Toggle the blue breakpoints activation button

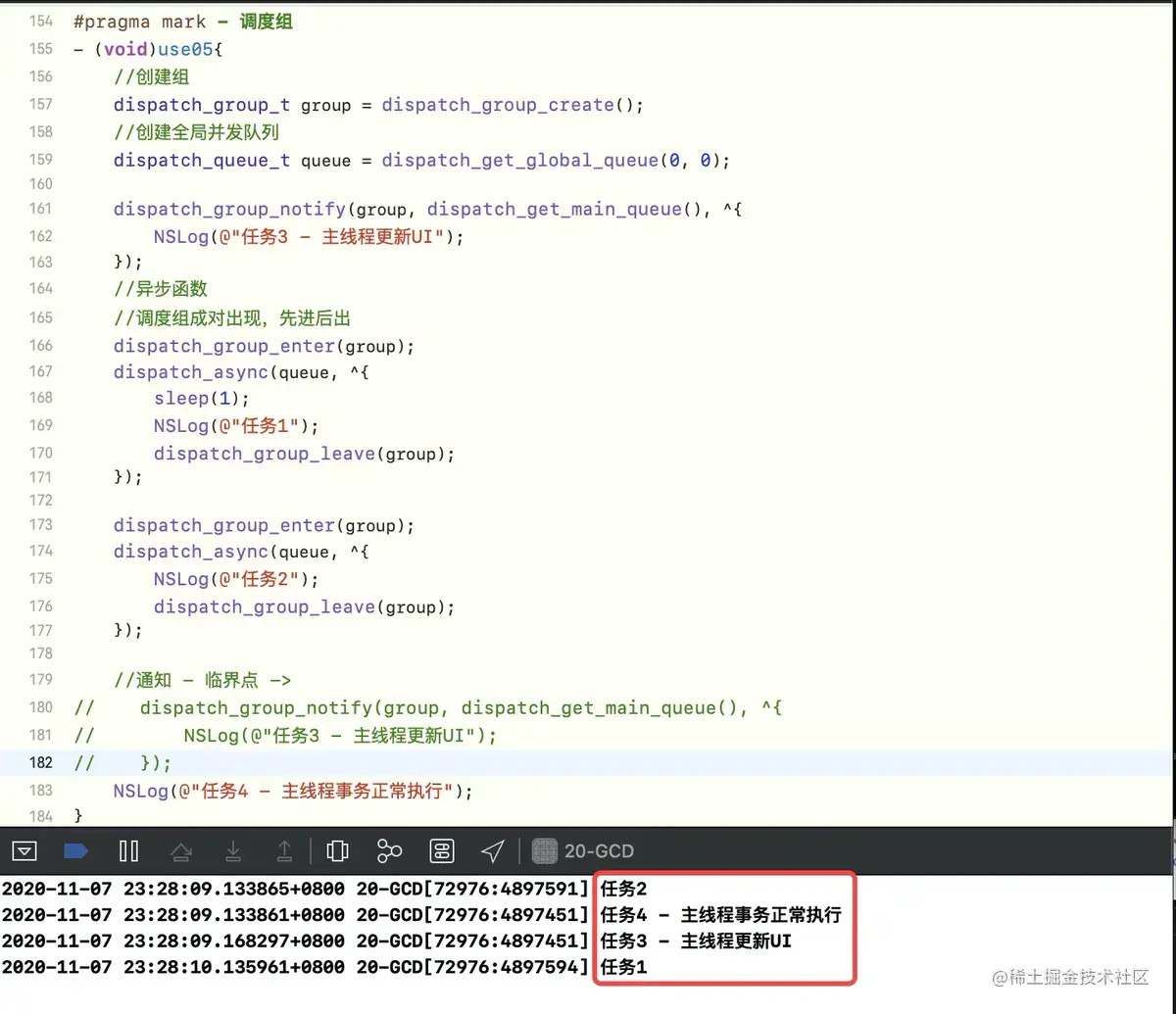[75, 850]
